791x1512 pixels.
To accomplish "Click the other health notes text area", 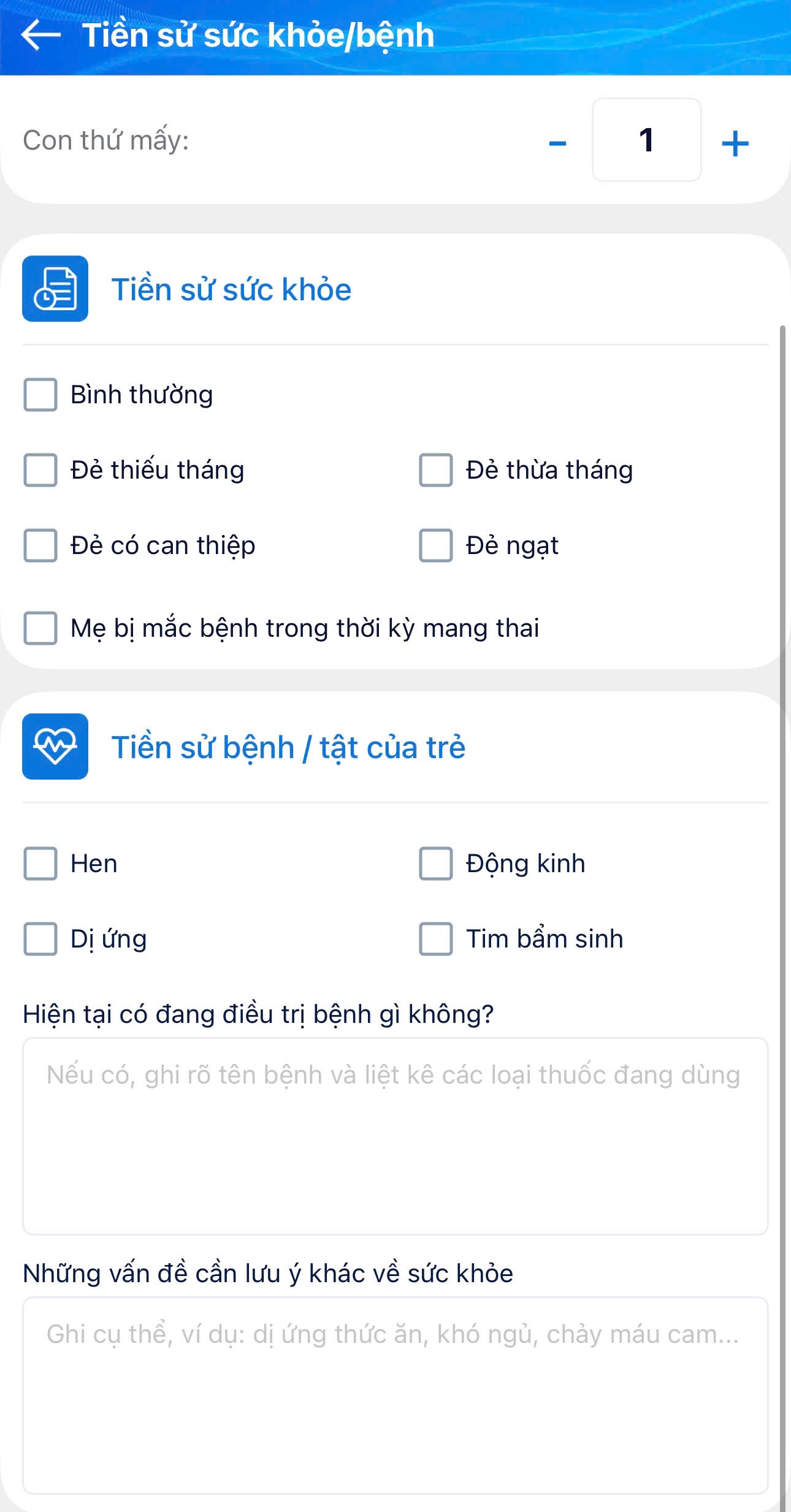I will pos(395,1395).
